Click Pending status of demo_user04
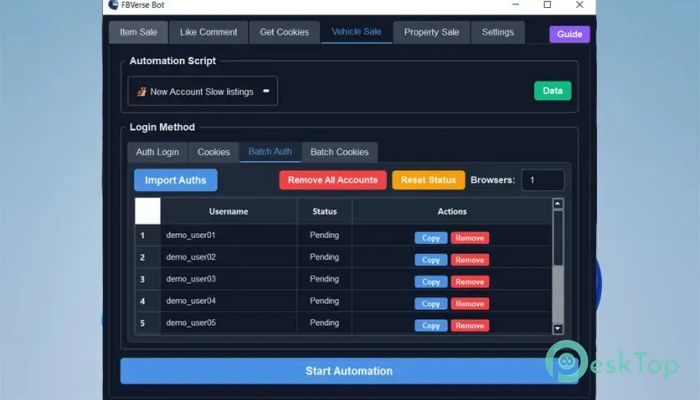This screenshot has width=700, height=400. pos(325,301)
